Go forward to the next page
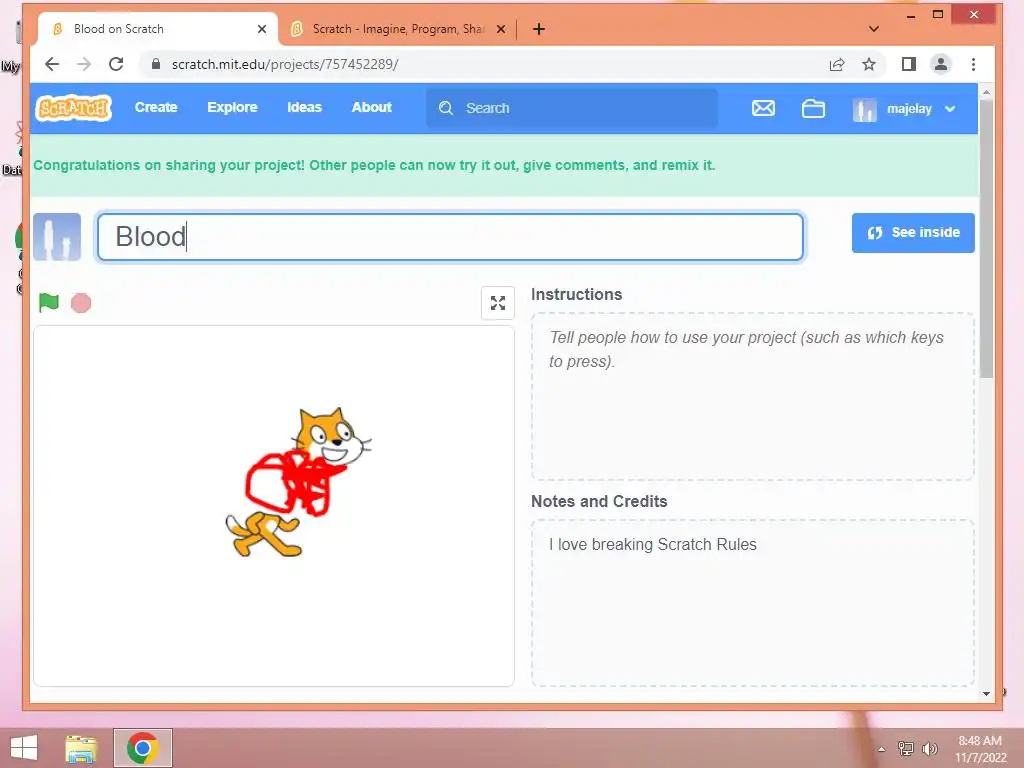Screen dimensions: 1024x768 pos(84,64)
